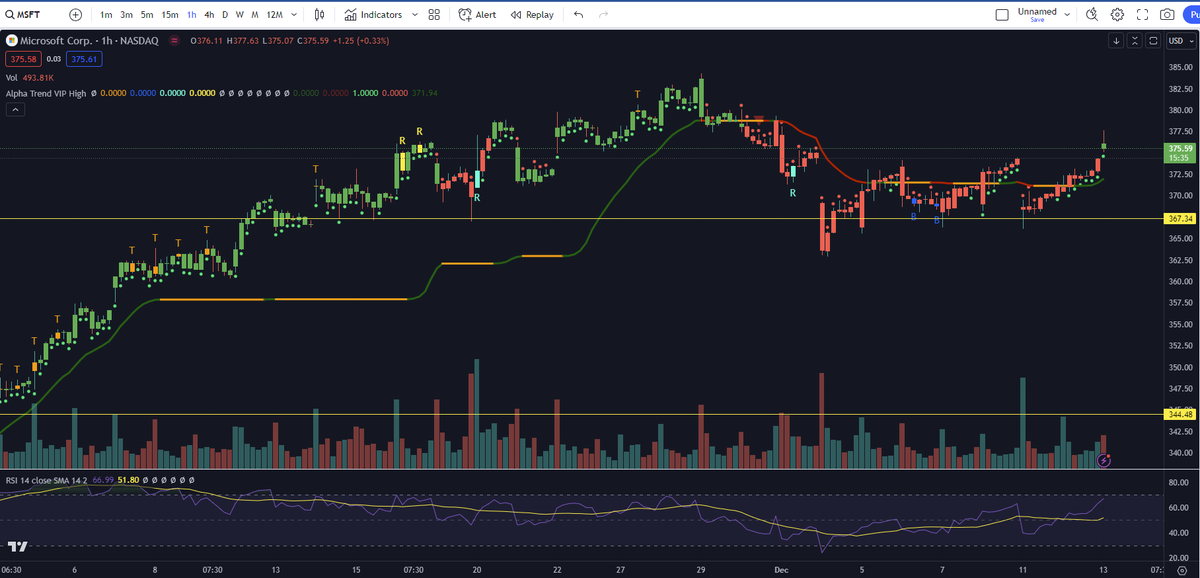This screenshot has height=578, width=1200.
Task: Start bar Replay mode
Action: [x=532, y=15]
